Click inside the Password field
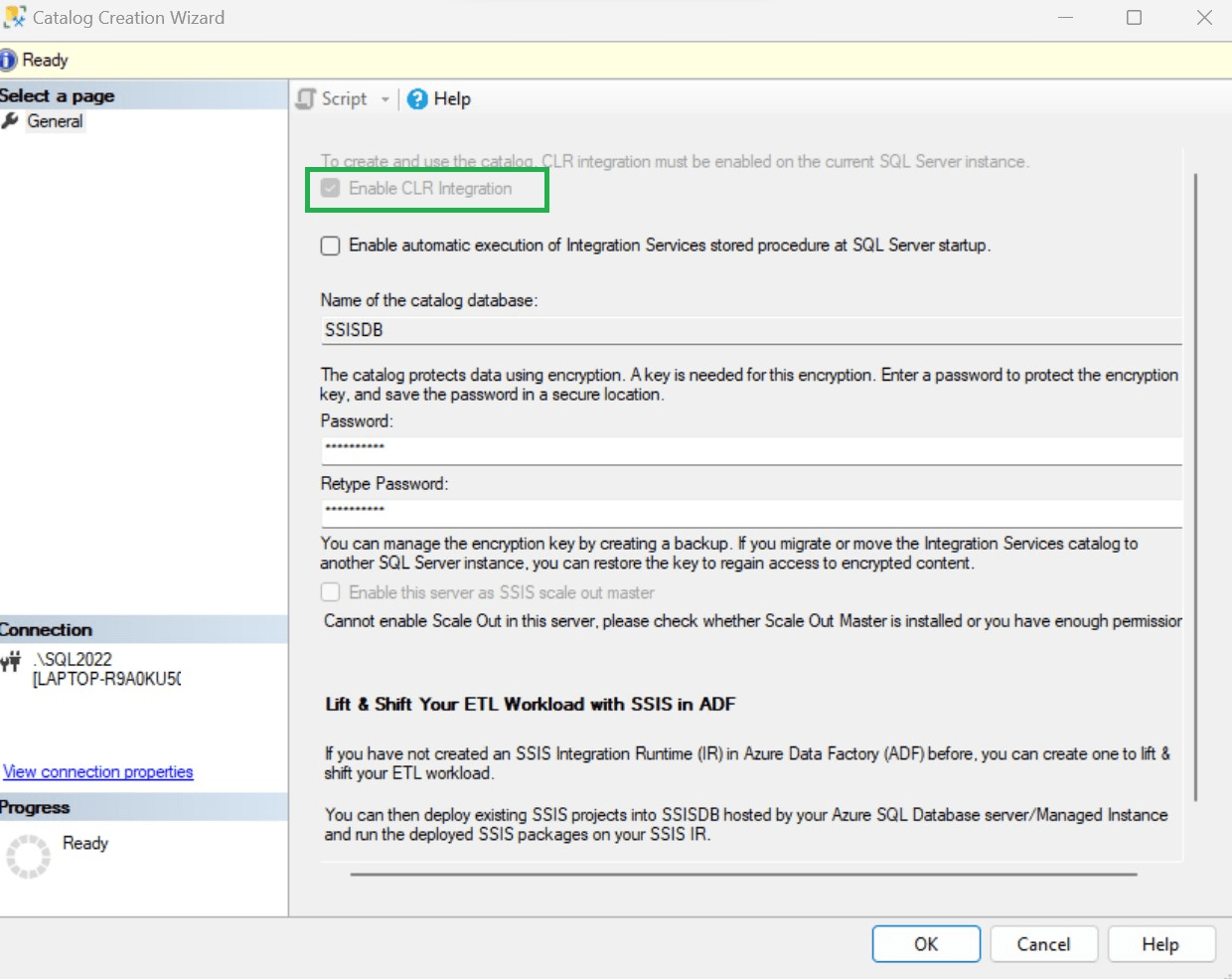The width and height of the screenshot is (1232, 979). (x=695, y=449)
